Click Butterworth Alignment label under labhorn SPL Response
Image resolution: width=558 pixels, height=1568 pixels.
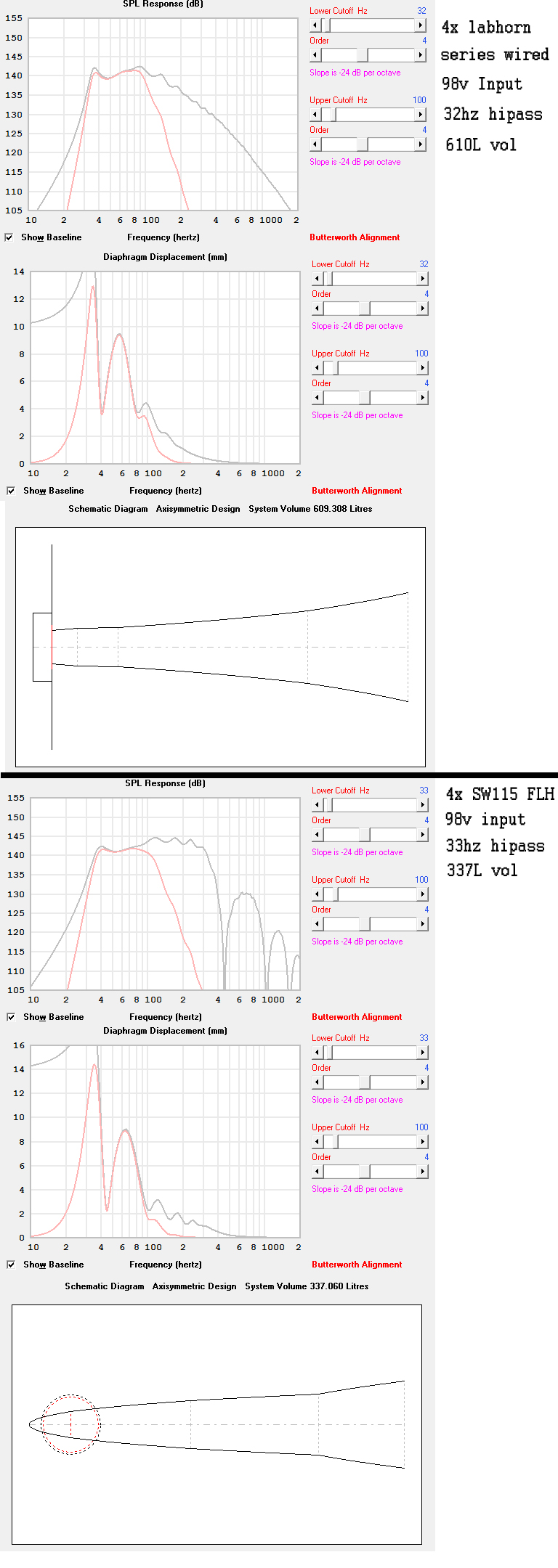click(x=355, y=237)
